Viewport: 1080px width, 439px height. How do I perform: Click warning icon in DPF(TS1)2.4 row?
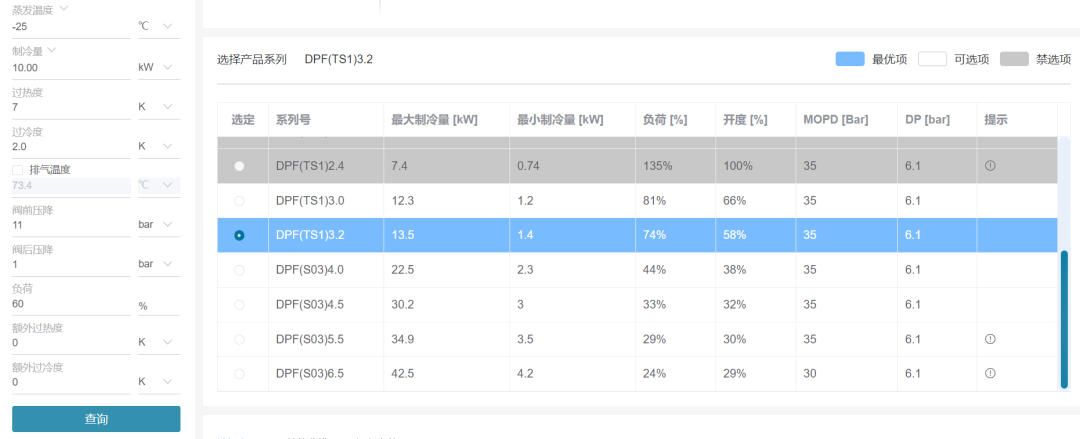[990, 166]
